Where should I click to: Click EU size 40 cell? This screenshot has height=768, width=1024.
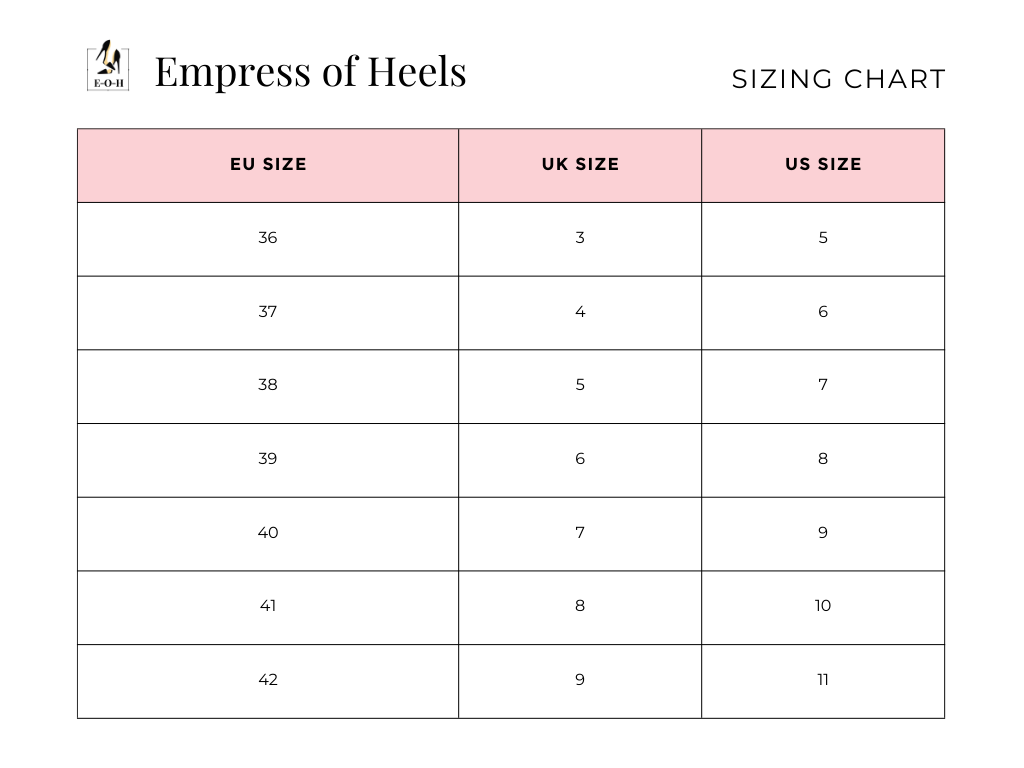(268, 533)
